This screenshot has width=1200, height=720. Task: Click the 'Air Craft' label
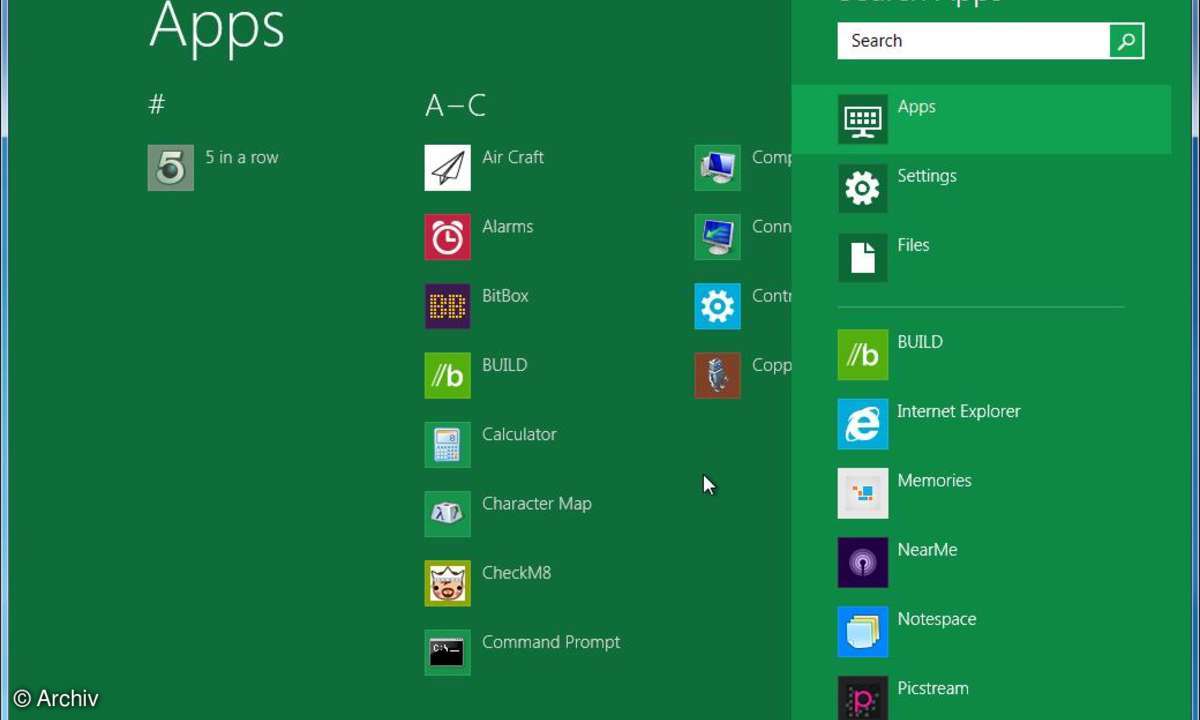click(x=513, y=157)
